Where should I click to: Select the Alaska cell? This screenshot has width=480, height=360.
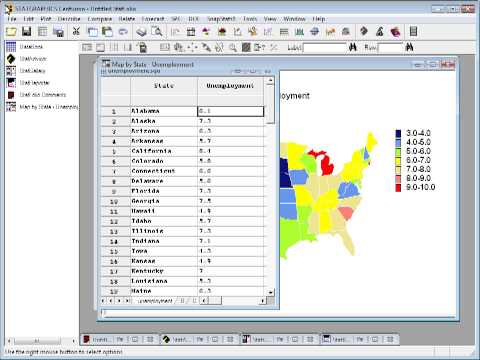(164, 121)
